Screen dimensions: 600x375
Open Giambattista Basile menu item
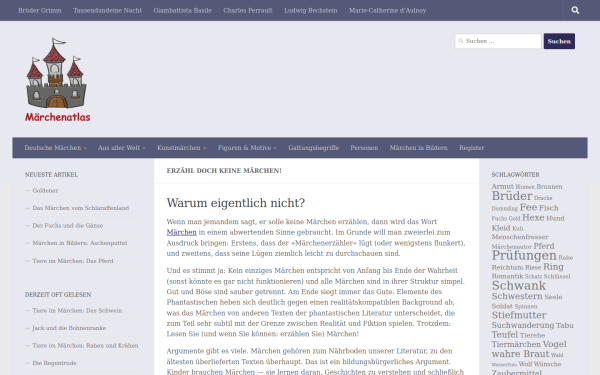(183, 10)
